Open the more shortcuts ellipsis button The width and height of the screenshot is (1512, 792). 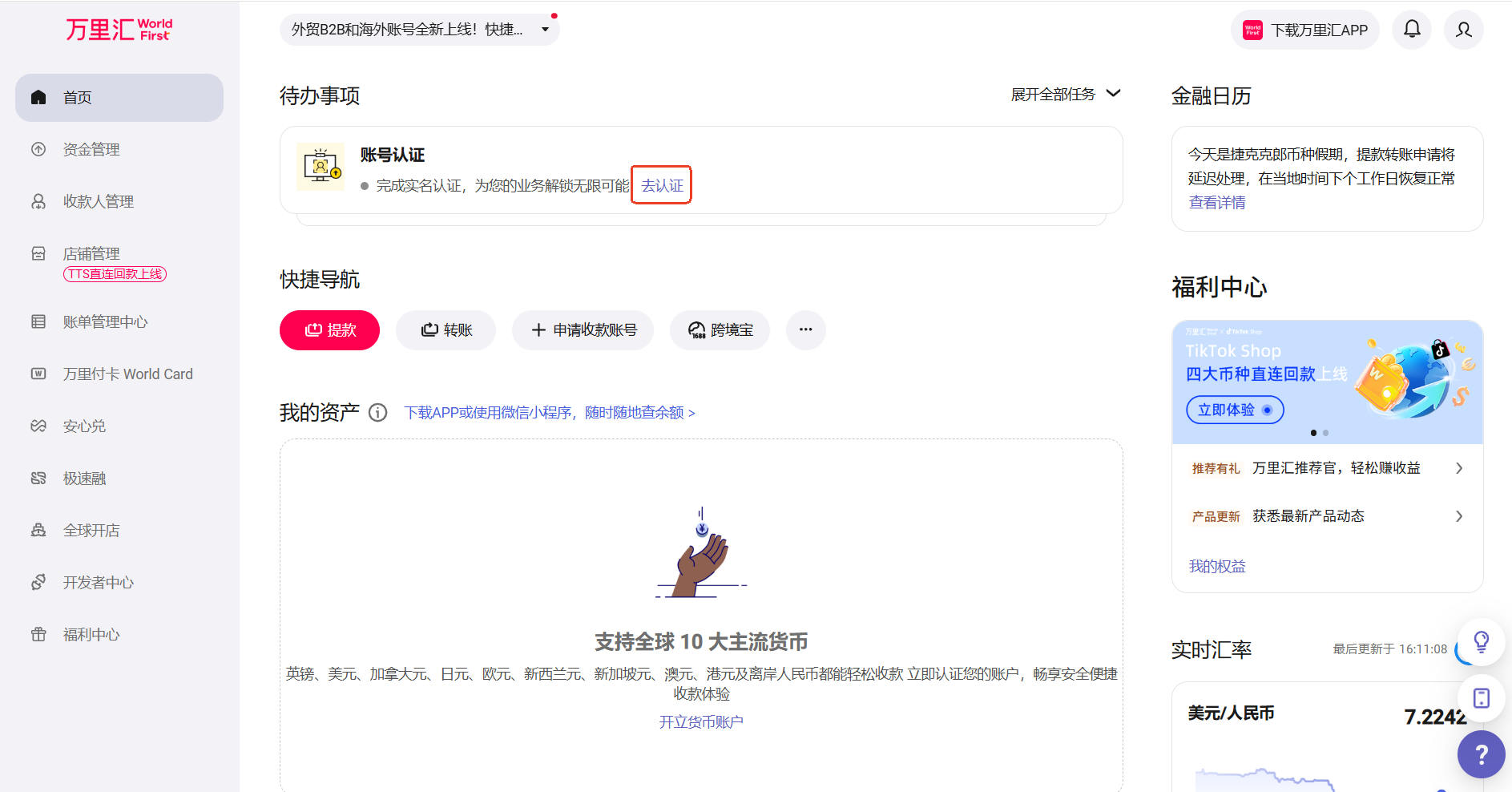coord(805,329)
